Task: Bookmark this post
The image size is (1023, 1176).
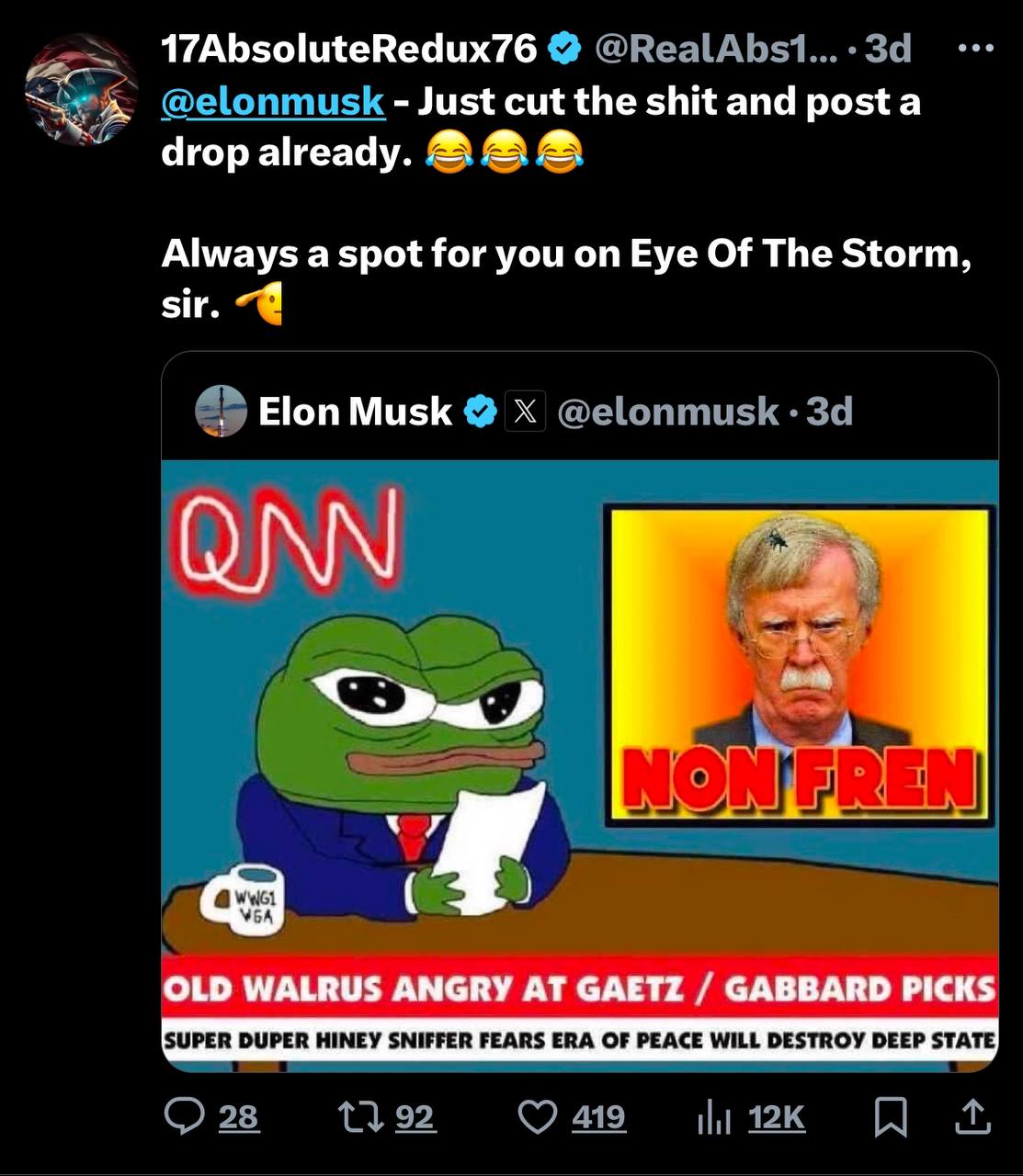Action: [890, 1117]
